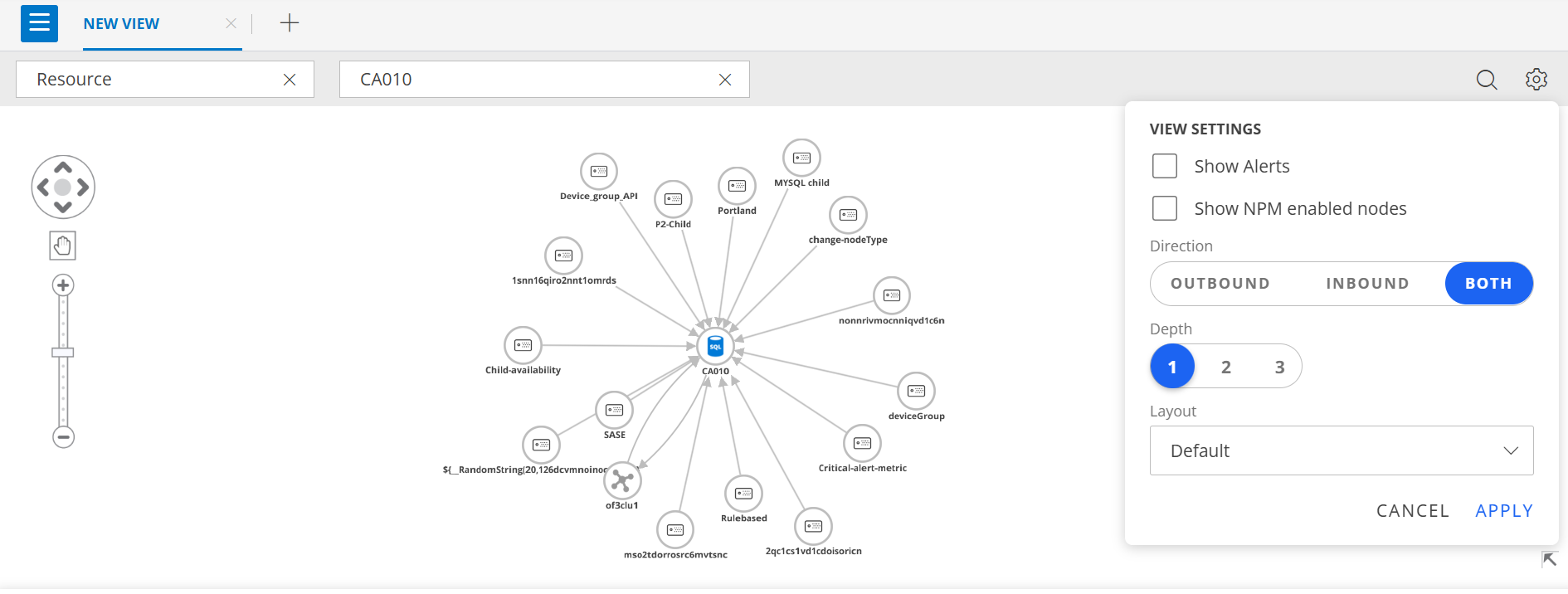Open view settings gear icon
This screenshot has width=1568, height=594.
tap(1536, 80)
